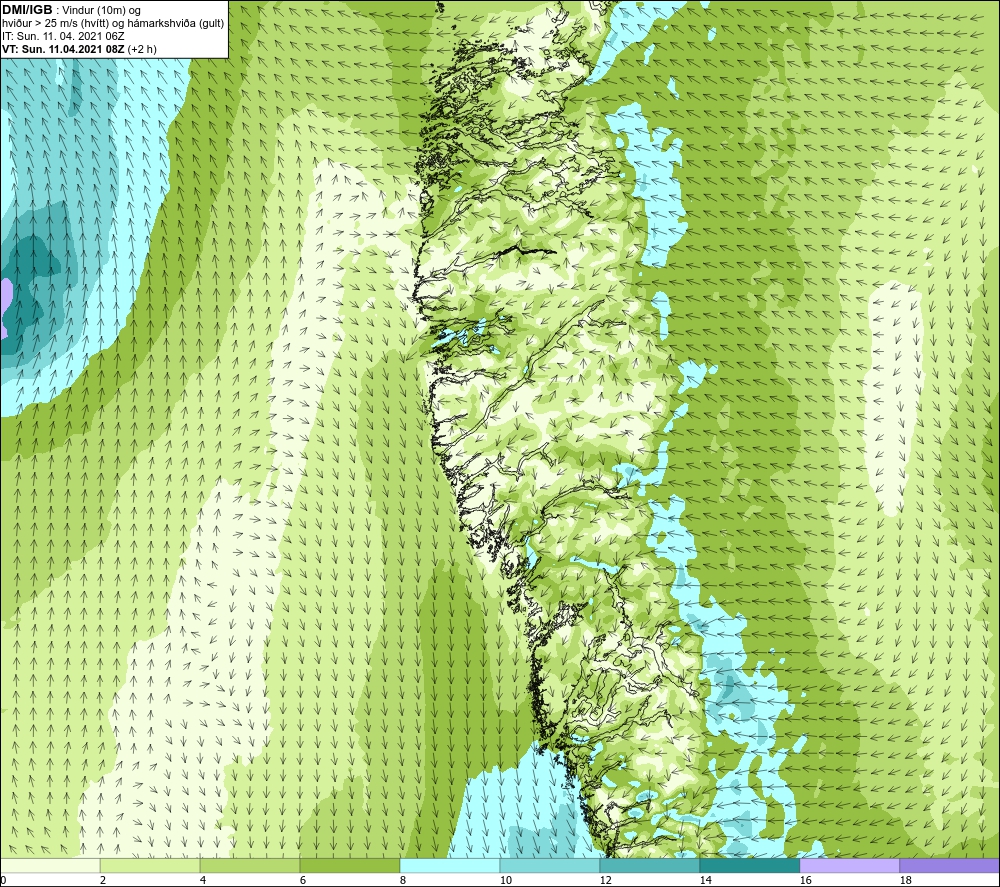Click the 4–6 m/s green swatch
The width and height of the screenshot is (1000, 887).
250,865
